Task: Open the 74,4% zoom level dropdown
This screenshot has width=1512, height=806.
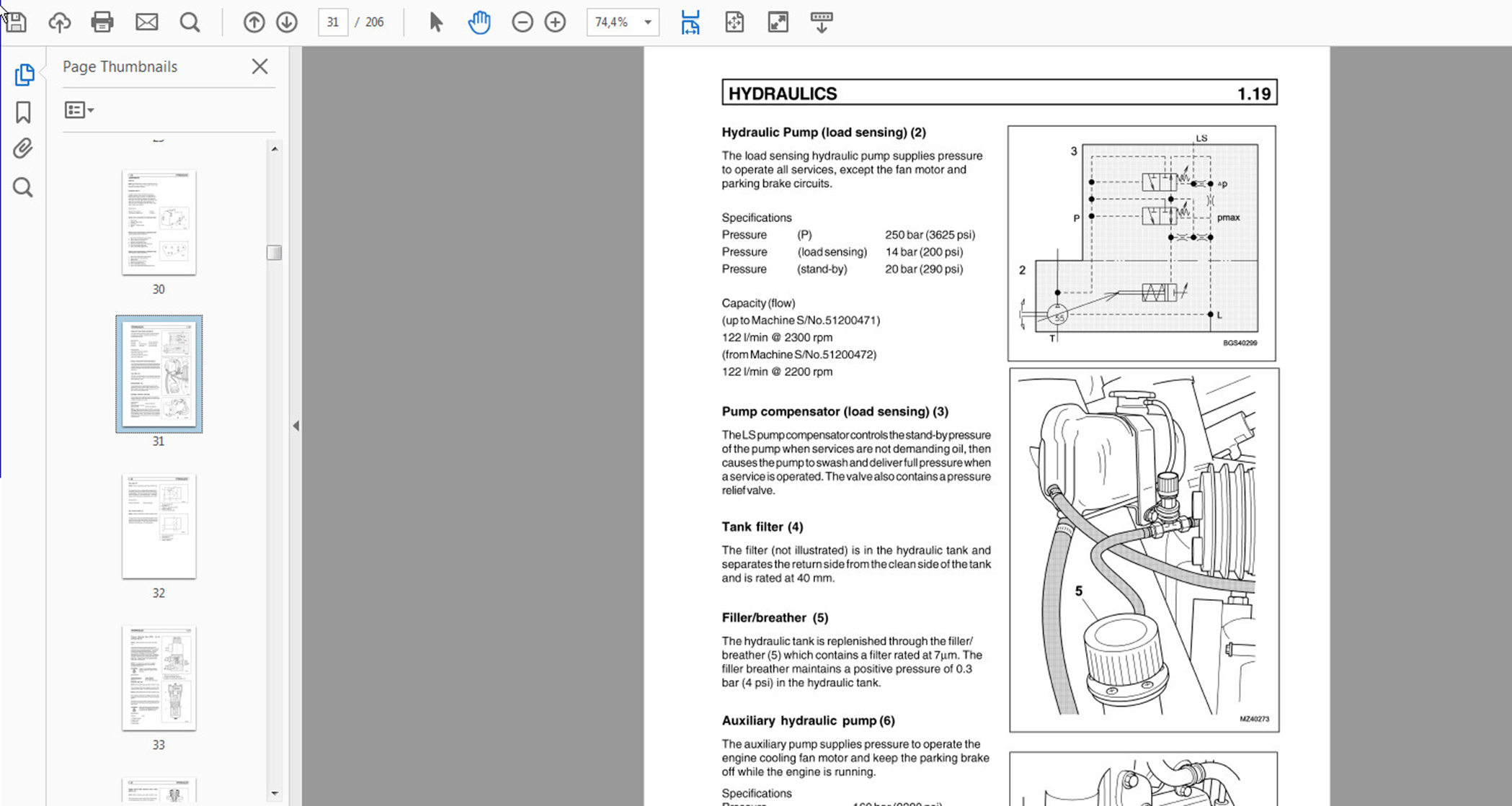Action: (648, 22)
